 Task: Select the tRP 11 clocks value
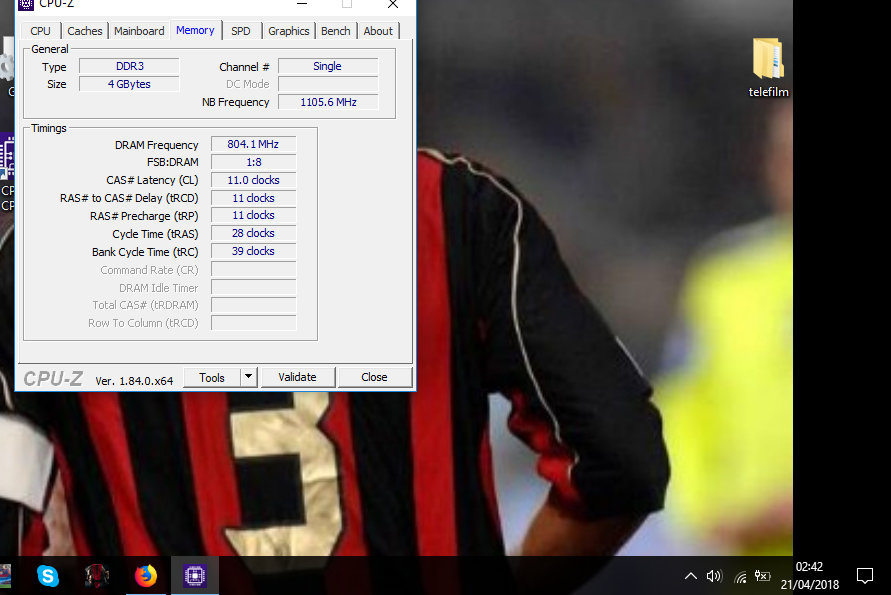pyautogui.click(x=253, y=215)
